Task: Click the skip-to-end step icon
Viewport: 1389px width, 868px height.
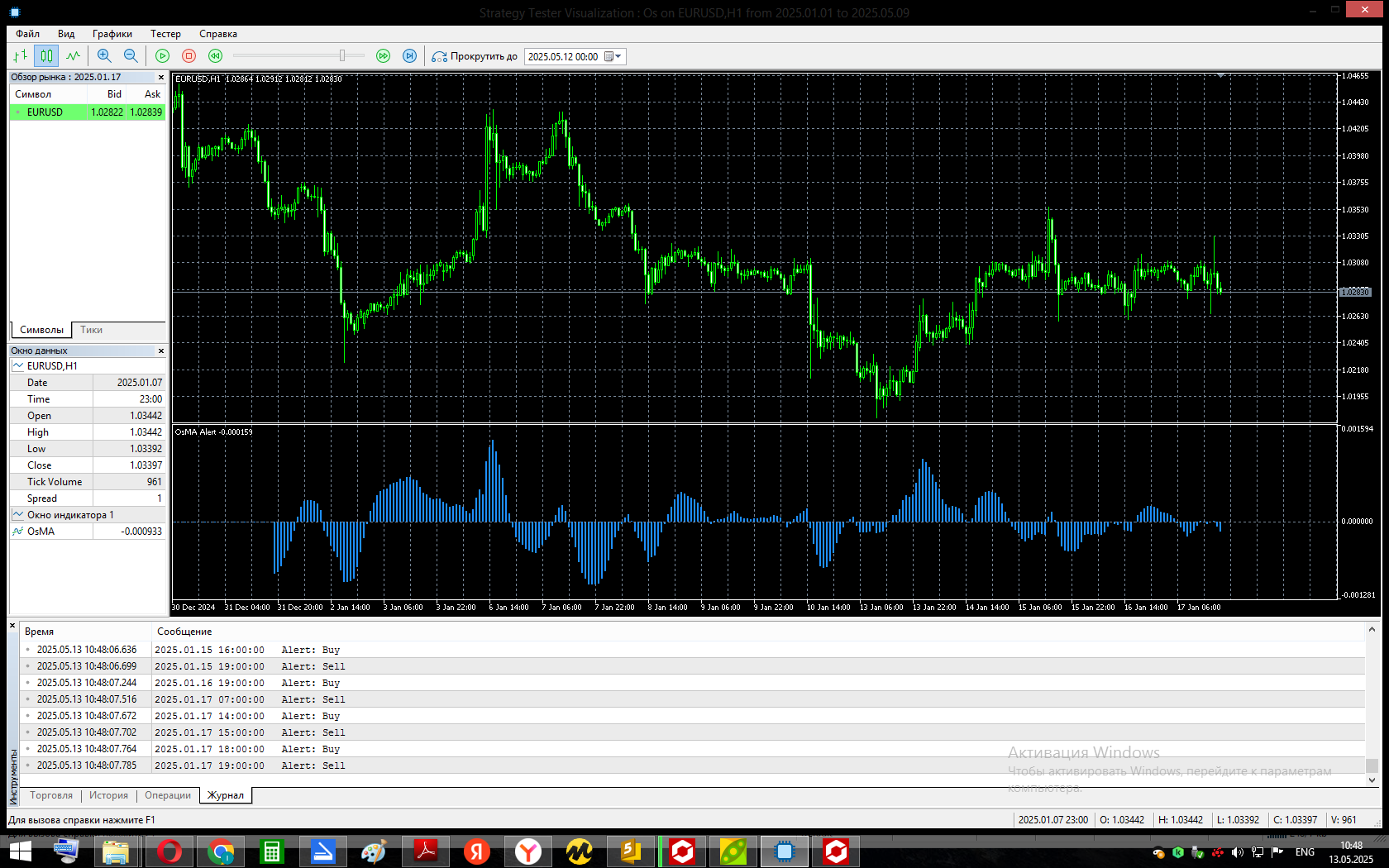Action: coord(409,56)
